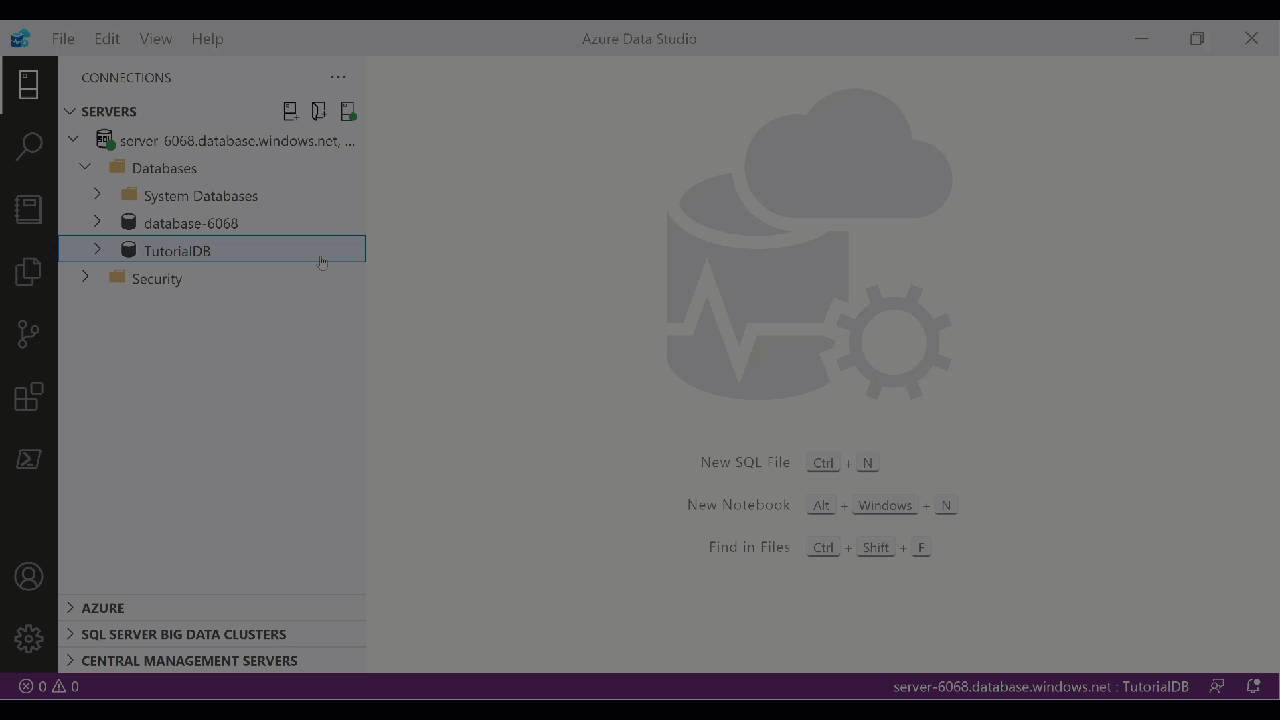Screen dimensions: 1280x720
Task: Click the Security folder icon
Action: coord(117,277)
